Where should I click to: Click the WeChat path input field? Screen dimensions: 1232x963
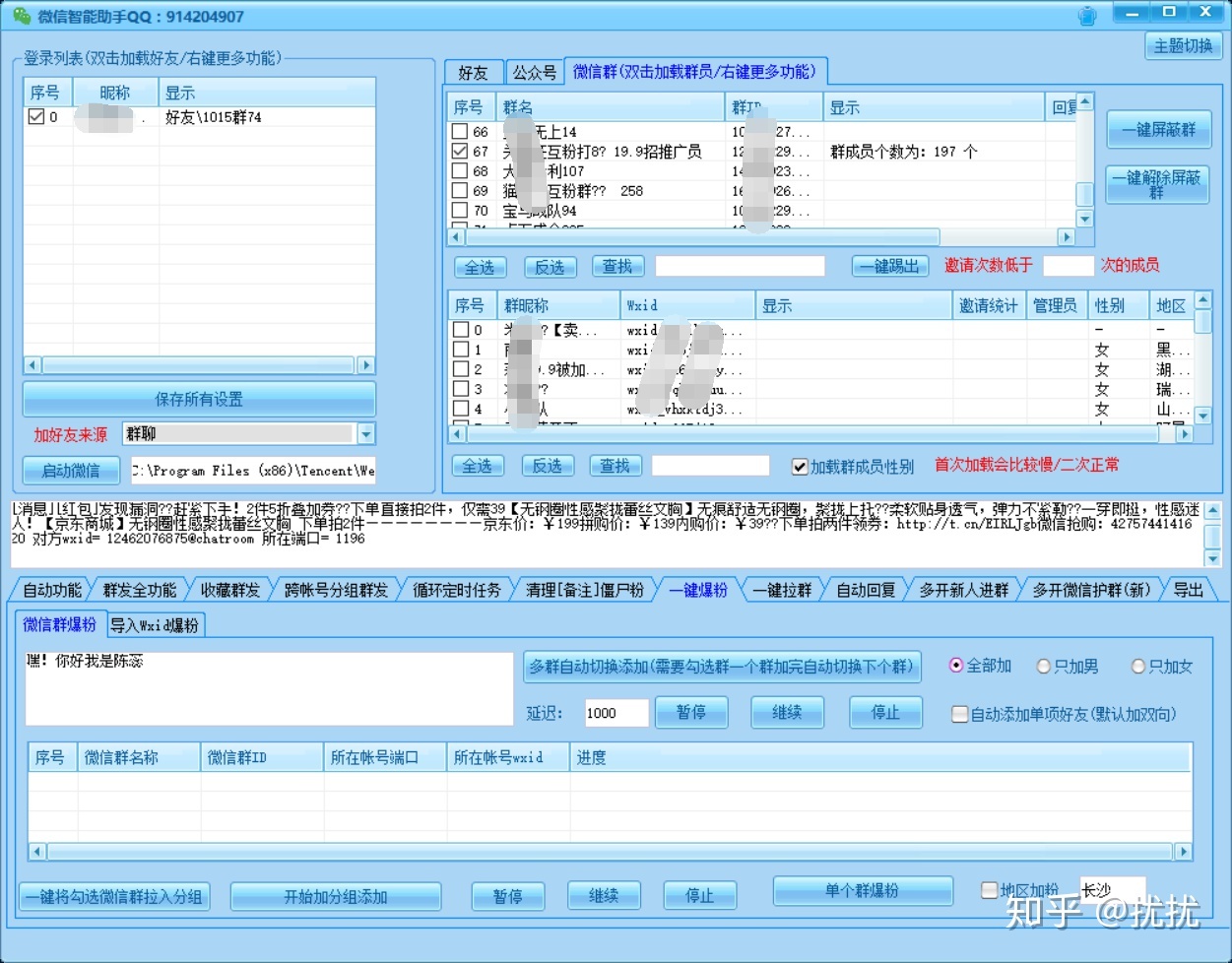[253, 471]
